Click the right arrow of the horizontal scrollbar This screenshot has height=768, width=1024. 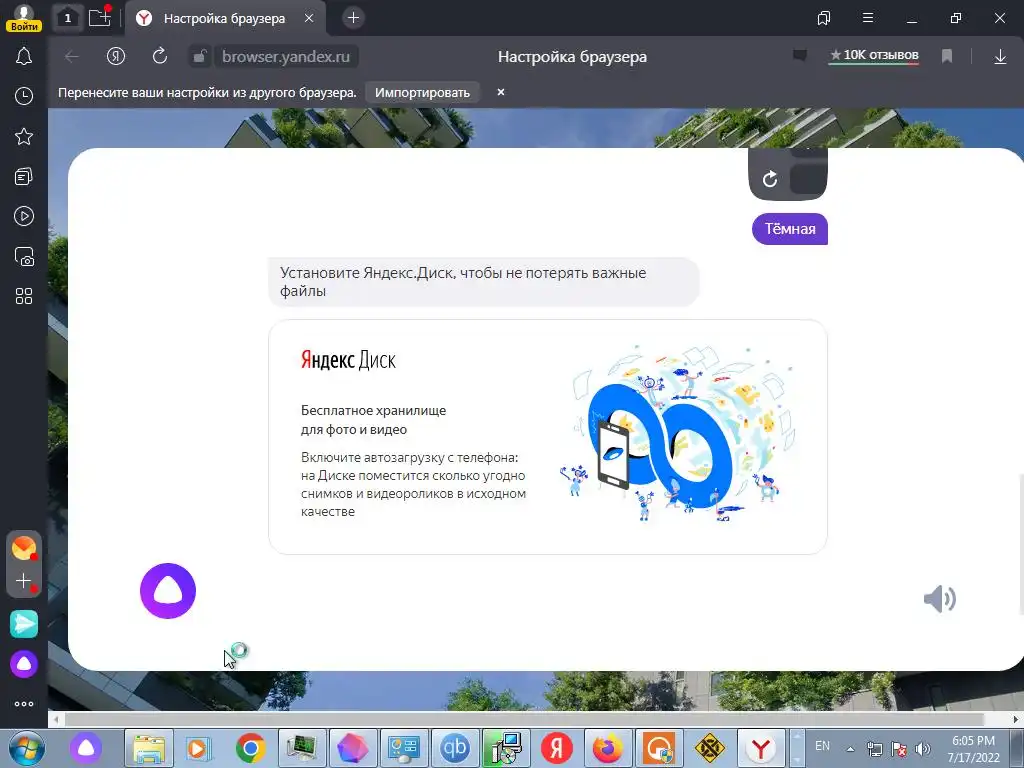point(1016,719)
